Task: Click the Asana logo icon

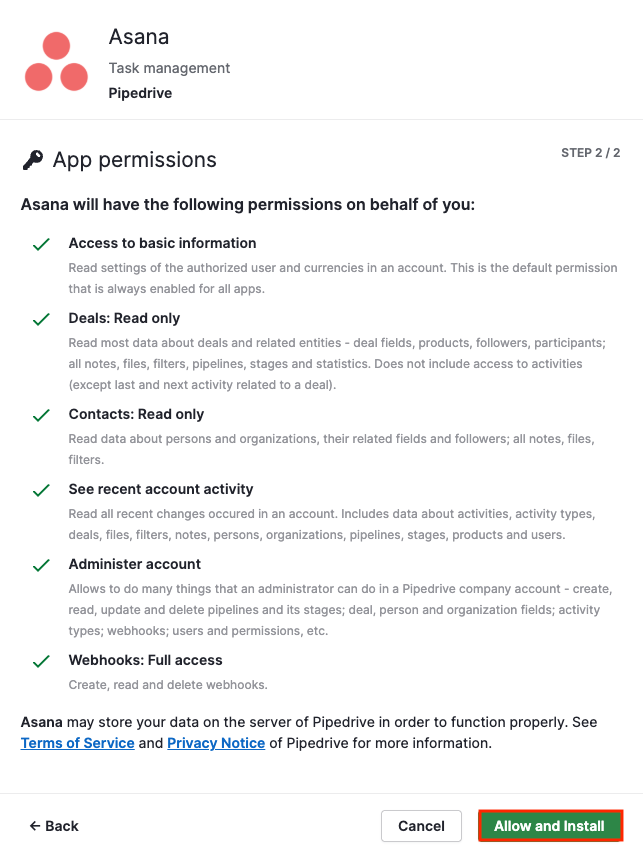Action: click(56, 62)
